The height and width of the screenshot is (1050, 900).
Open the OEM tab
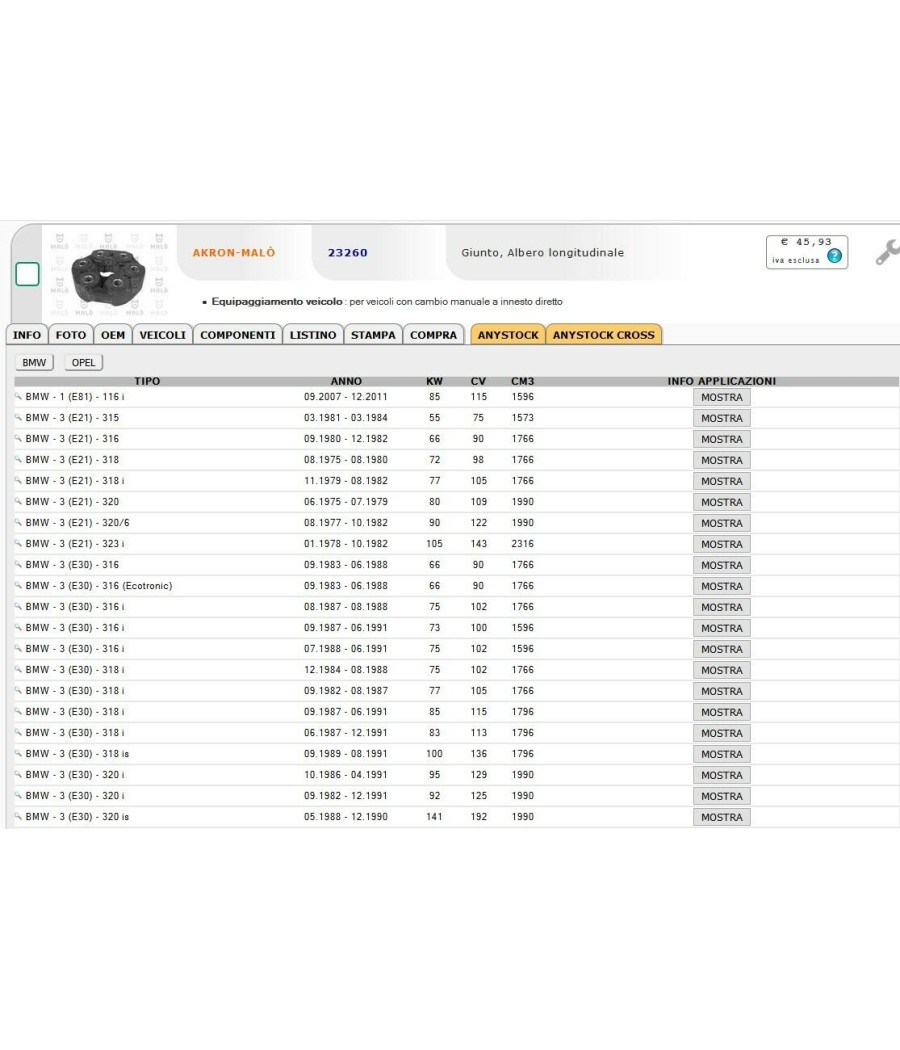113,335
